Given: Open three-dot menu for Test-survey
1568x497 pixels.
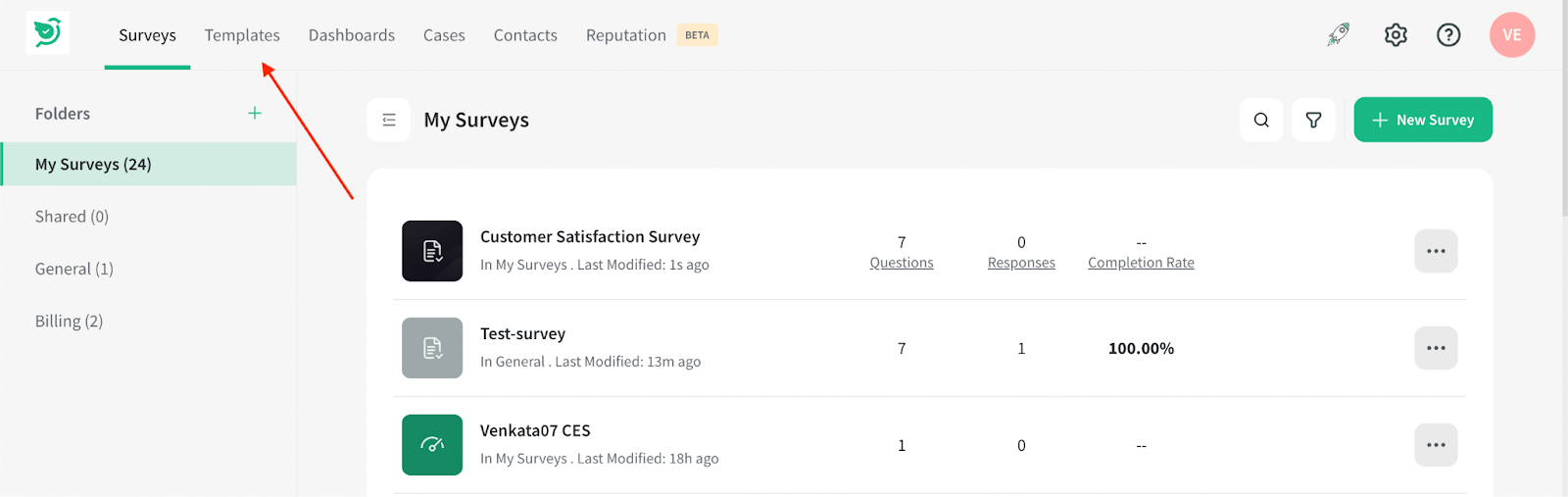Looking at the screenshot, I should point(1436,348).
